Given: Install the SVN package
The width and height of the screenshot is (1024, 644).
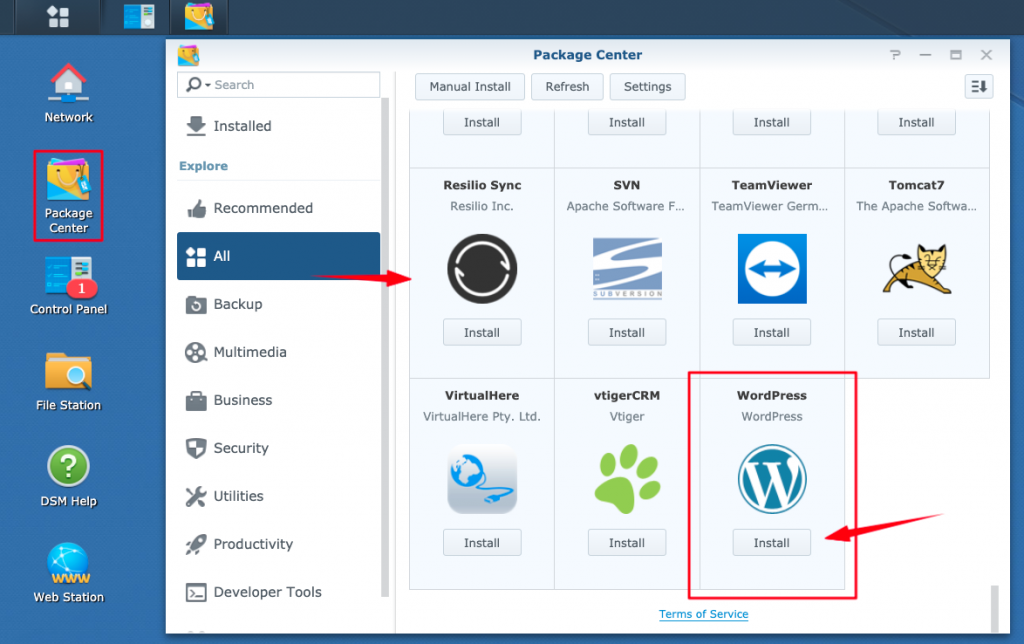Looking at the screenshot, I should click(x=627, y=332).
